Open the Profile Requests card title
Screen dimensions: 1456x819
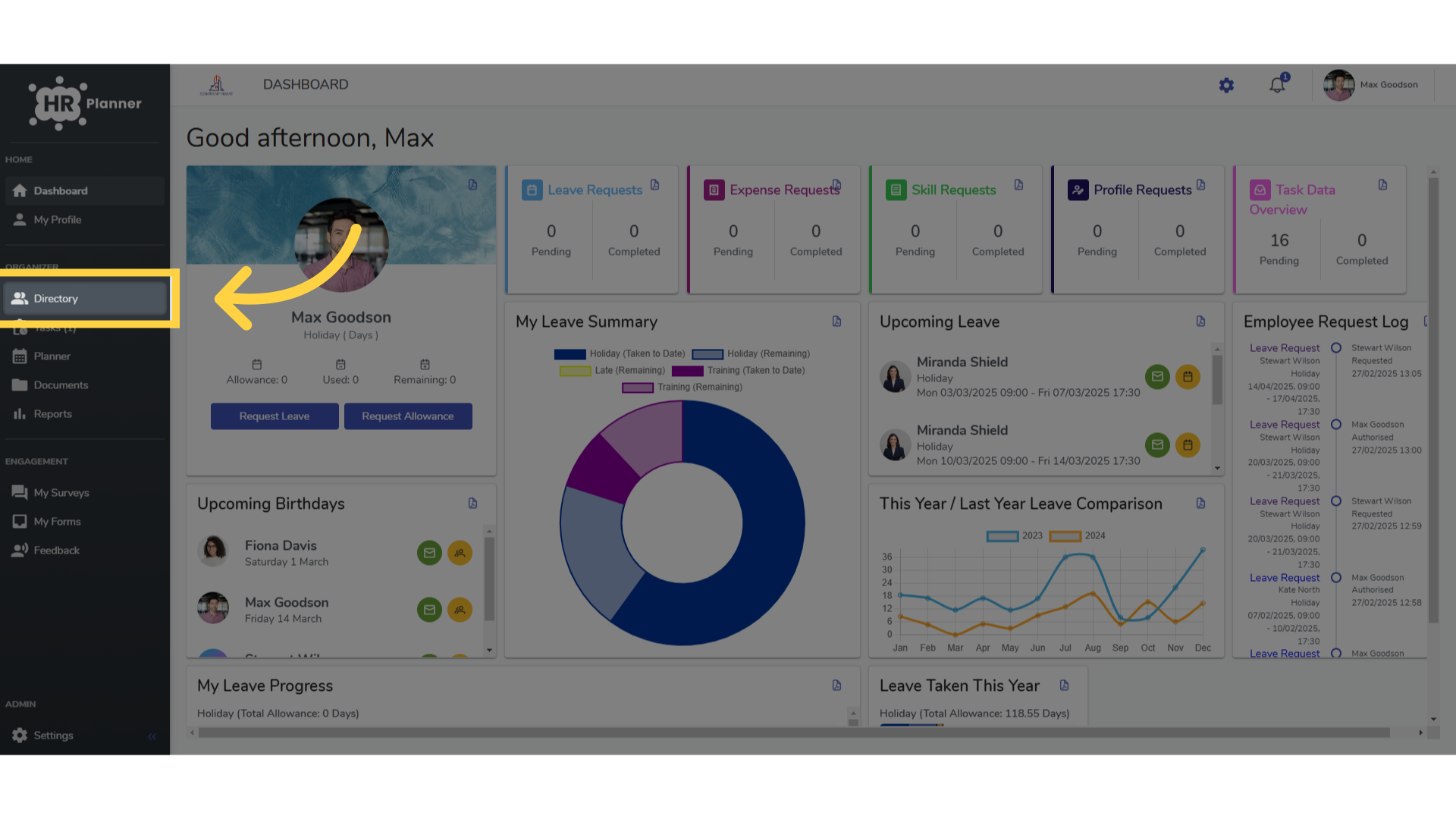1143,190
